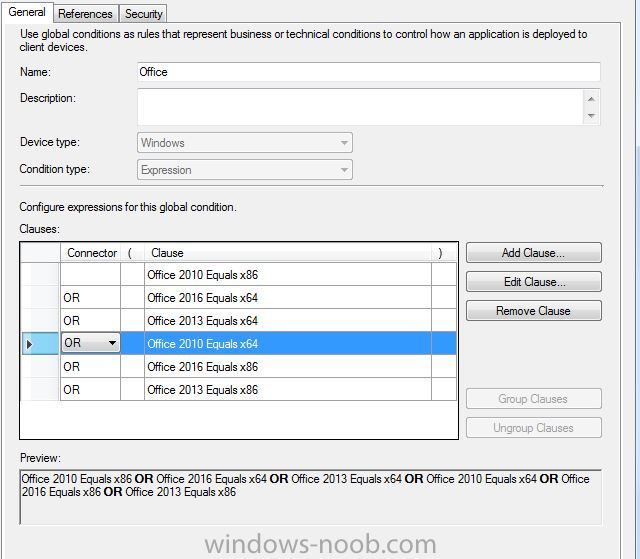Viewport: 640px width, 559px height.
Task: Click the row selector arrow of selected clause
Action: tap(40, 344)
